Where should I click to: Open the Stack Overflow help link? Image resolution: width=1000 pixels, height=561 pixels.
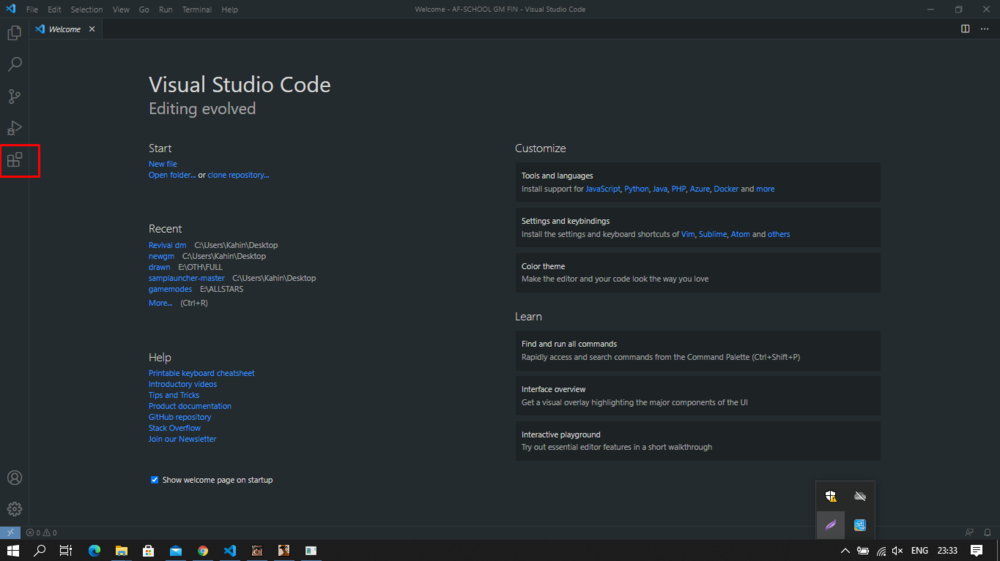[174, 428]
